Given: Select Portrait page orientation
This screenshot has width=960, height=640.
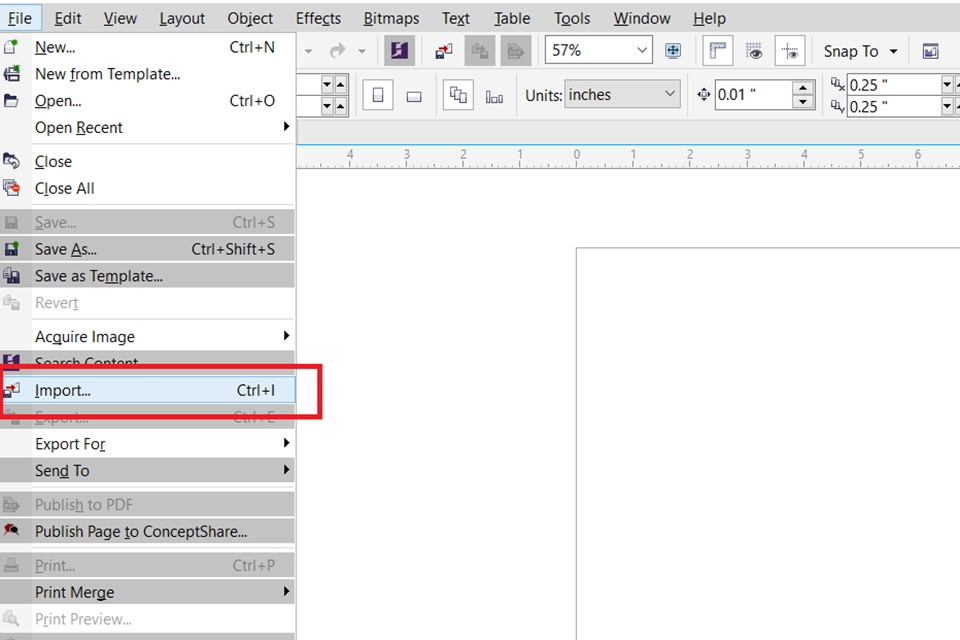Looking at the screenshot, I should pyautogui.click(x=378, y=96).
